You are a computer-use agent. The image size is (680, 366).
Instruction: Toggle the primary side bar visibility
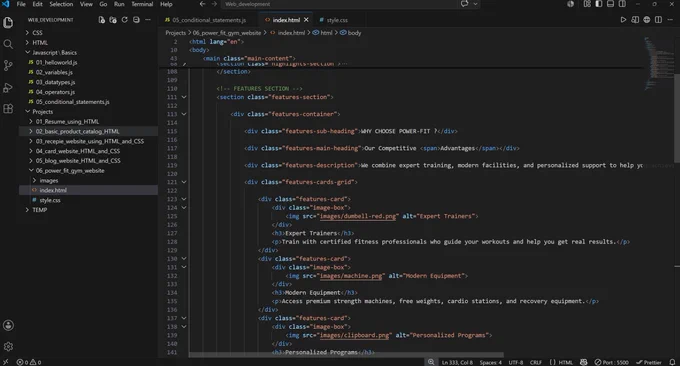(x=598, y=4)
